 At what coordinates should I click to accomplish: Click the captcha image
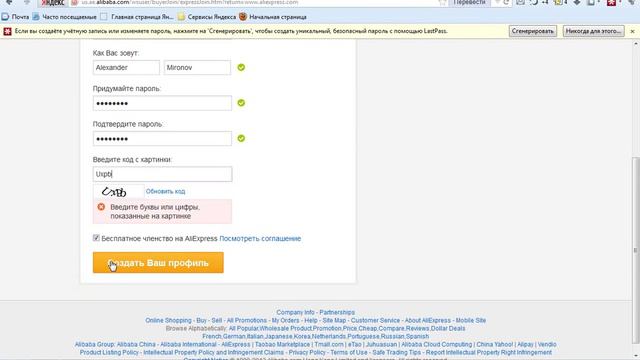118,191
